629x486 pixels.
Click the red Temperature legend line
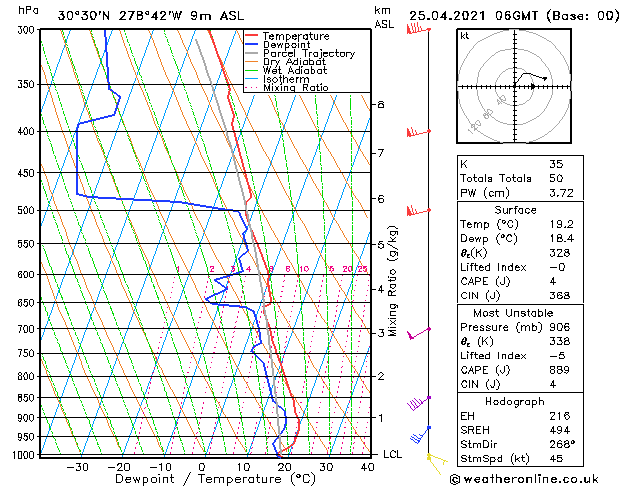coord(251,36)
